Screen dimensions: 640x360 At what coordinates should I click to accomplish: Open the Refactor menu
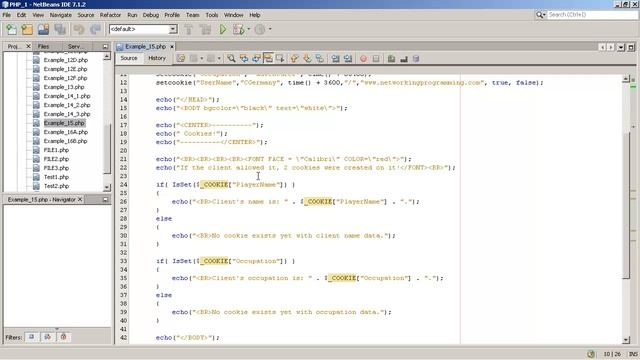tap(111, 15)
